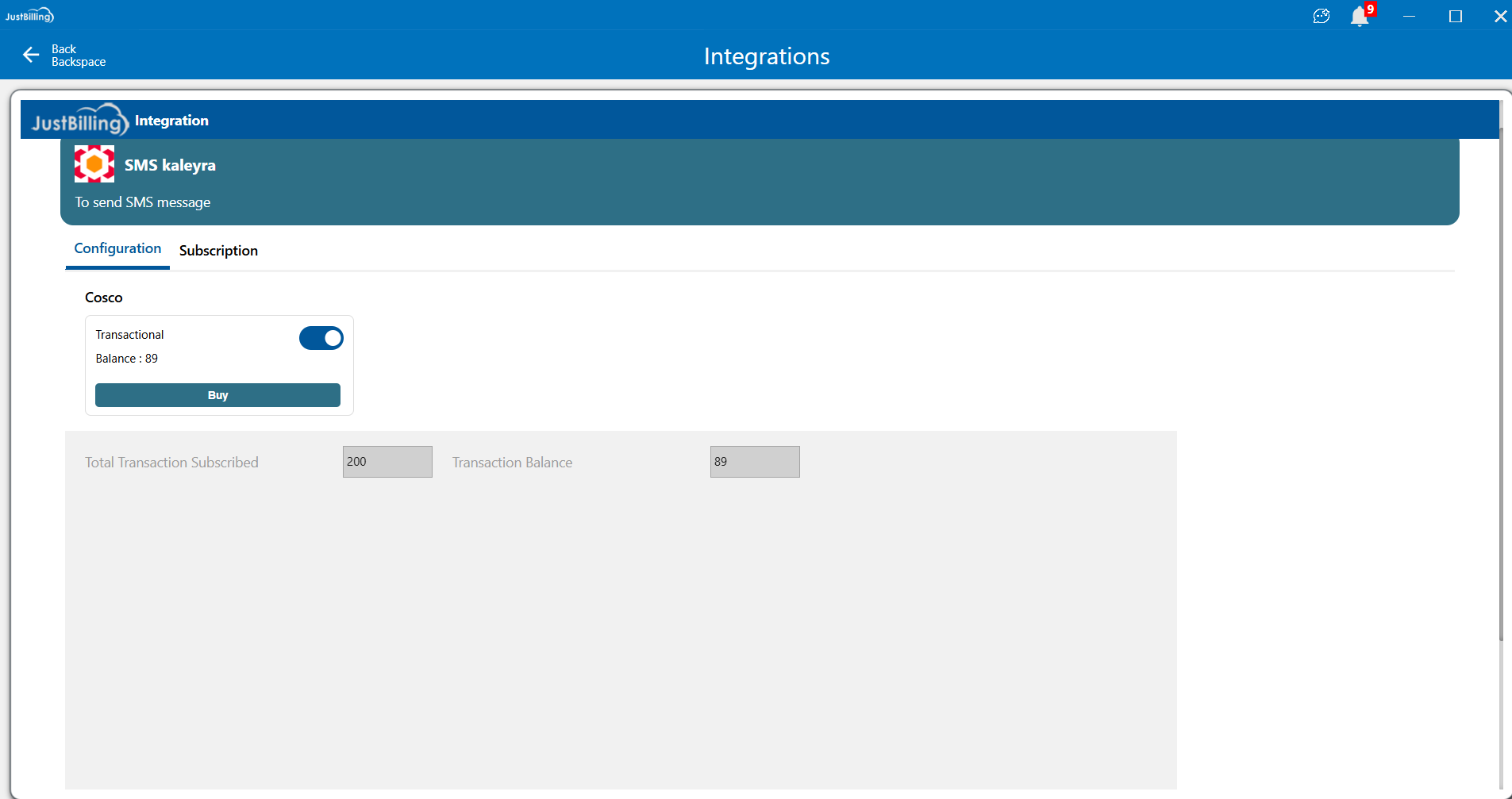Click the JustBilling logo in the Integration banner
This screenshot has width=1512, height=799.
point(79,121)
